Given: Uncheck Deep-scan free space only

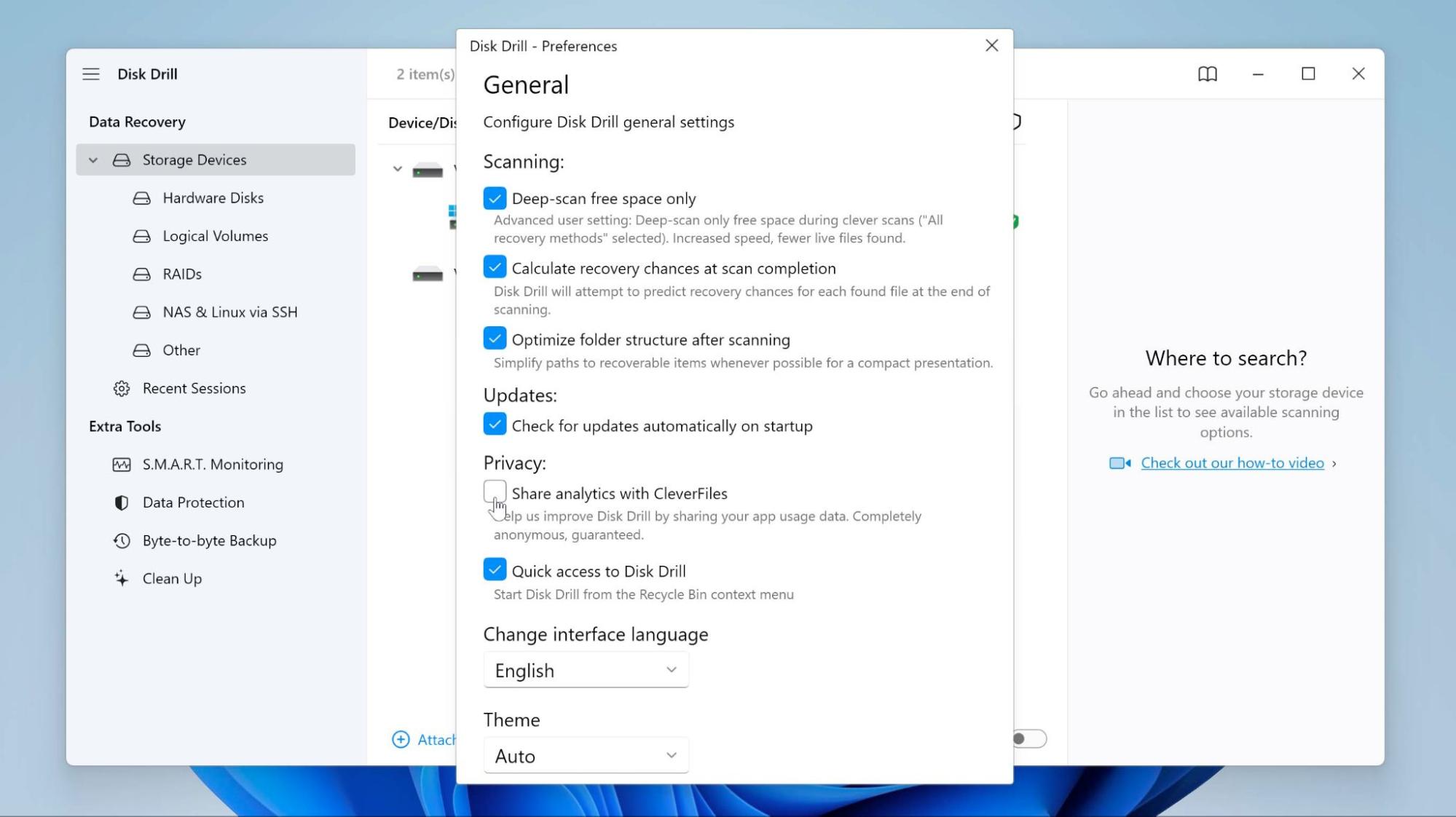Looking at the screenshot, I should click(x=495, y=198).
